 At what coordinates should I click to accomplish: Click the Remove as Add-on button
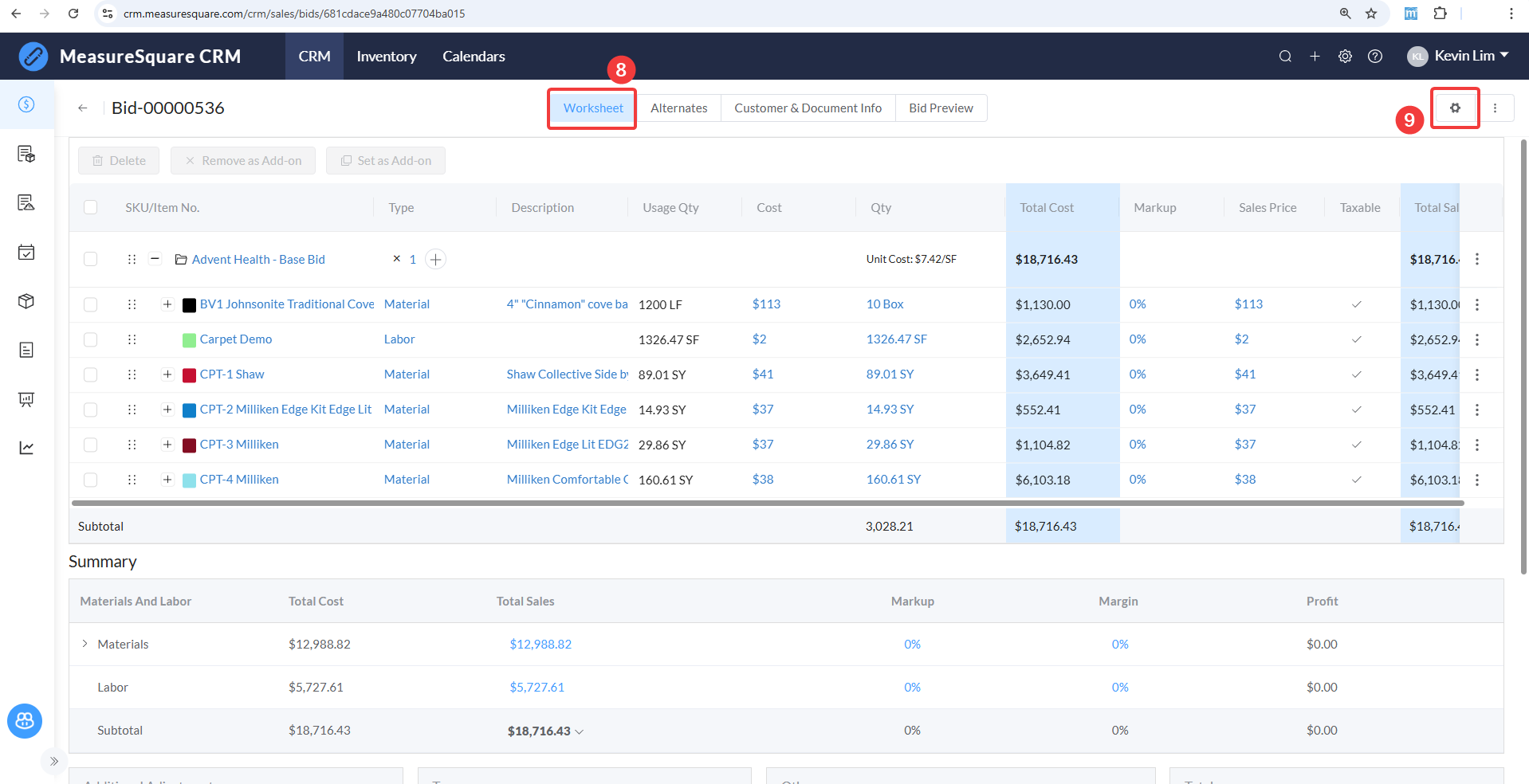point(243,161)
